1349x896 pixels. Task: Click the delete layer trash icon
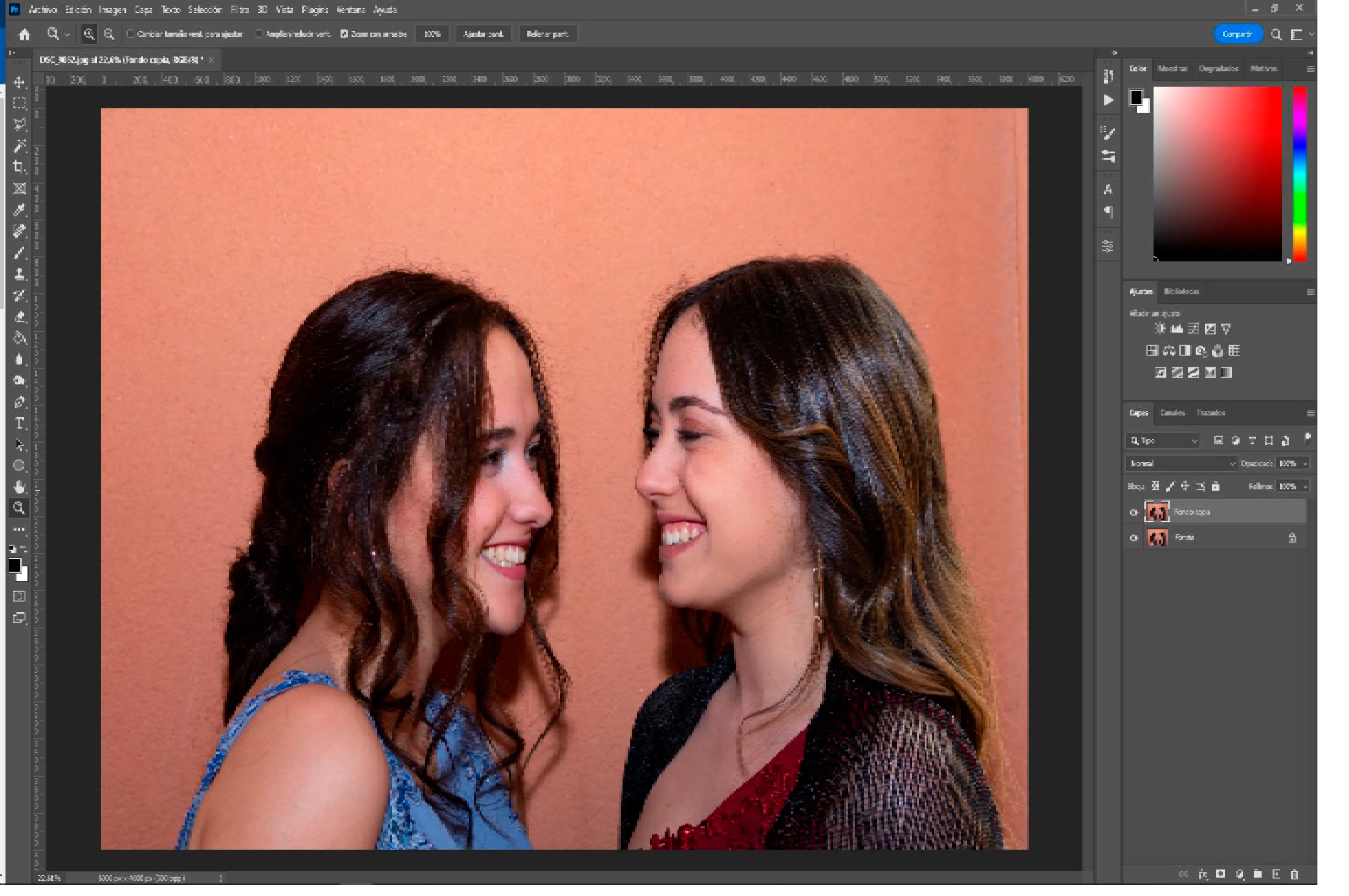(1295, 875)
